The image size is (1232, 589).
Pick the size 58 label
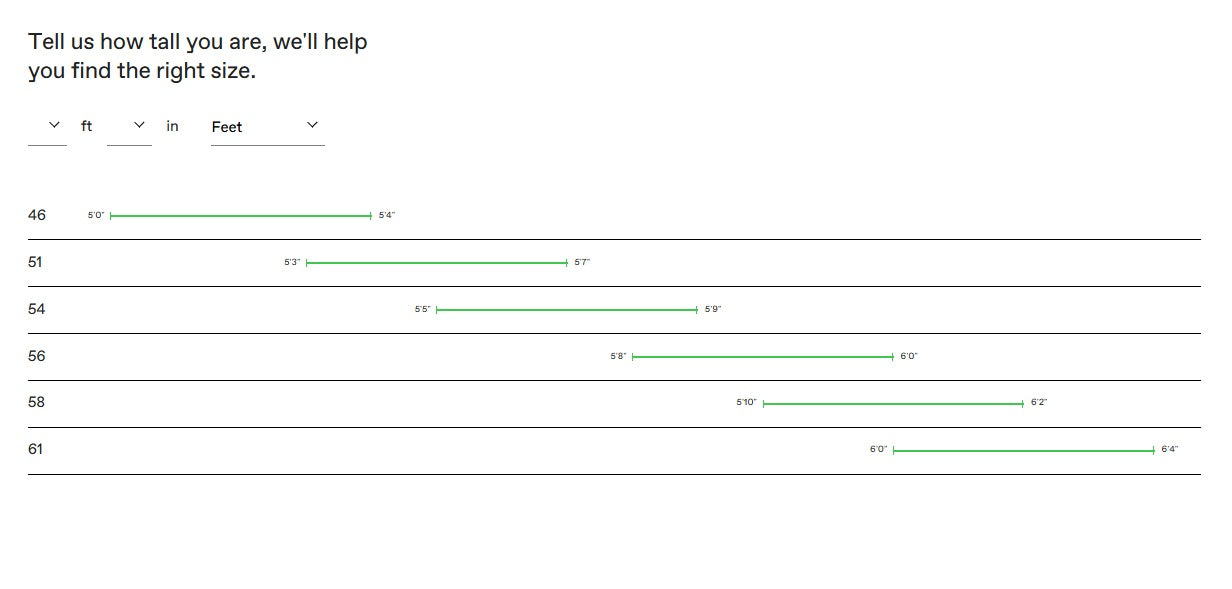click(37, 402)
